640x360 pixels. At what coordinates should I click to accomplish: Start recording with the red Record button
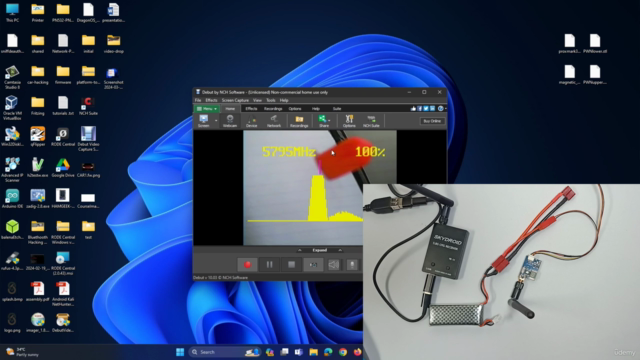click(247, 265)
